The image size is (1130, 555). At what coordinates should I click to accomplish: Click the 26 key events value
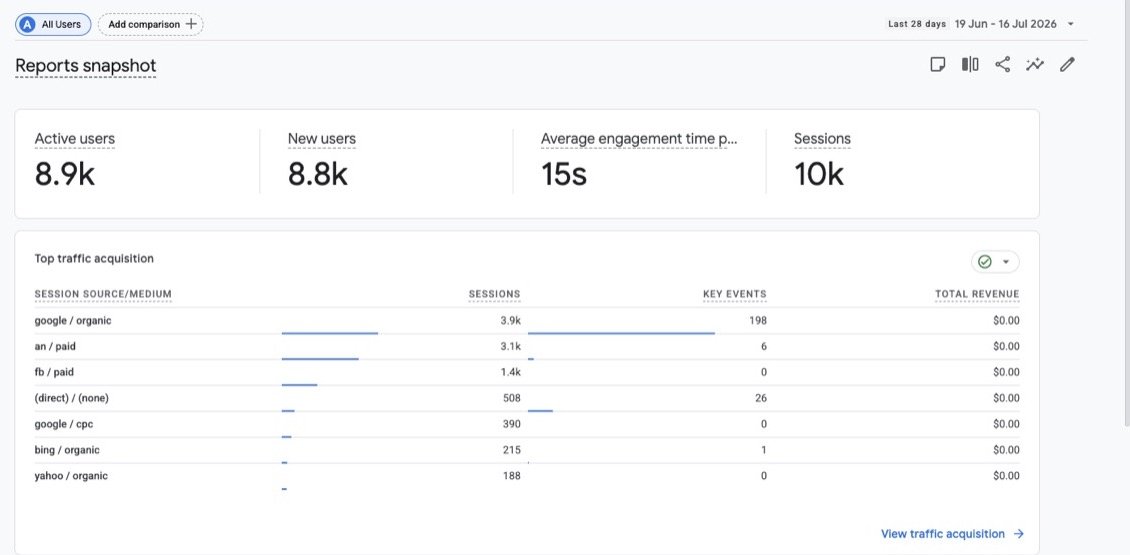point(761,398)
